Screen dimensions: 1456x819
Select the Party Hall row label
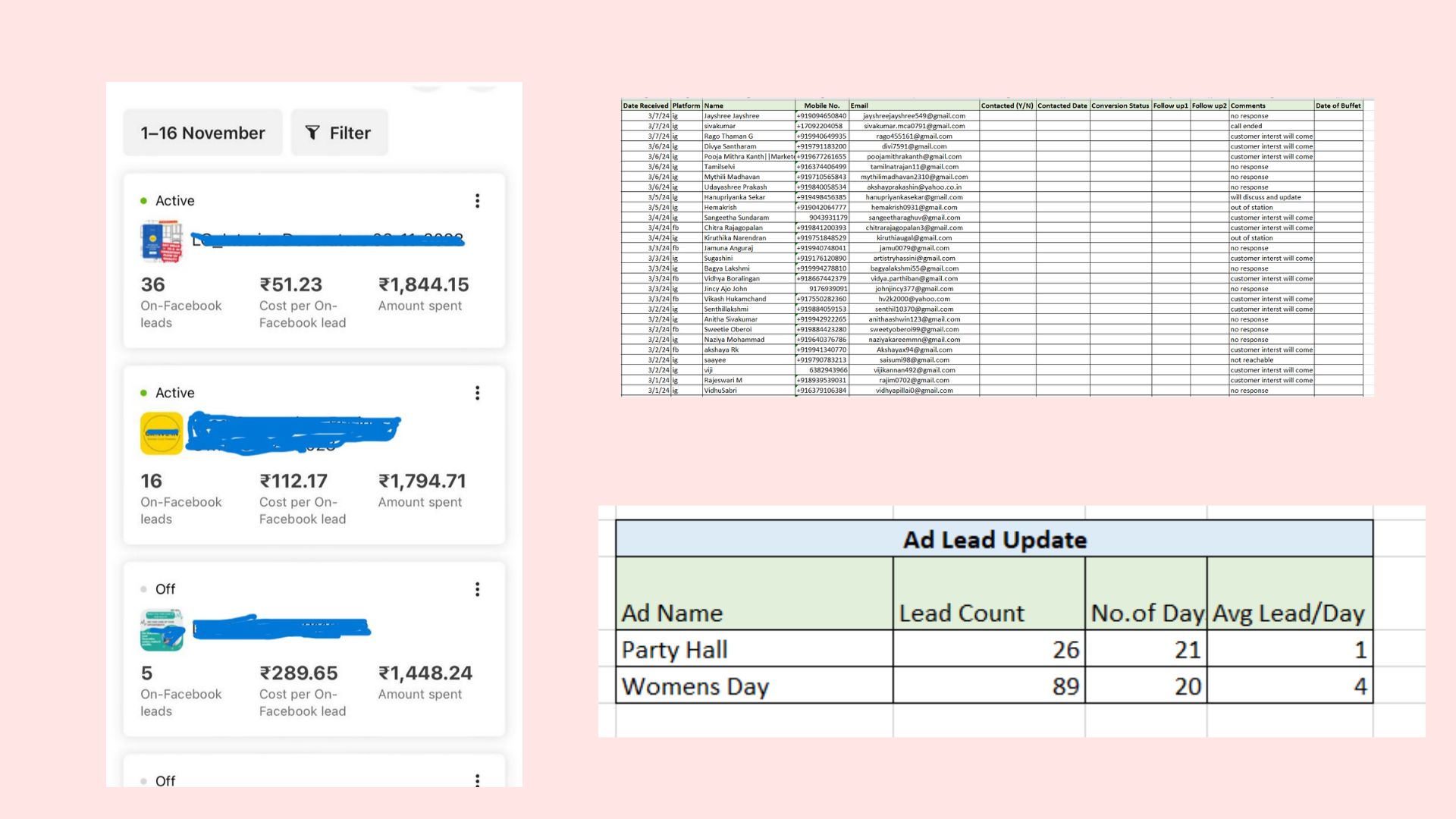click(755, 649)
